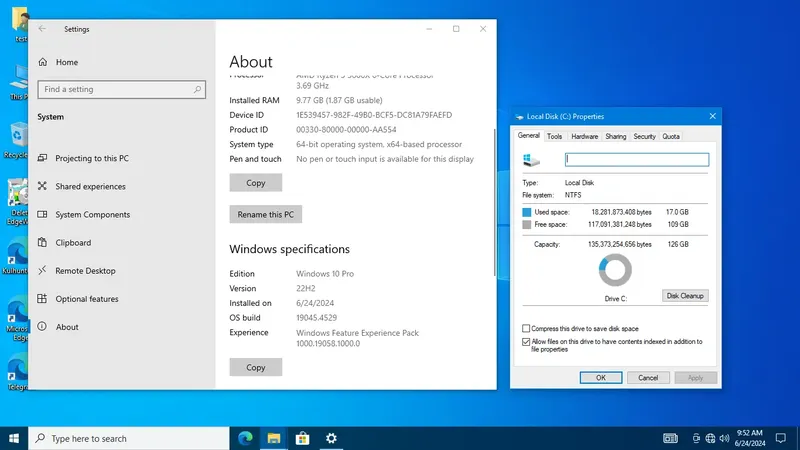Image resolution: width=800 pixels, height=450 pixels.
Task: Launch Microsoft Edge from taskbar
Action: 245,438
